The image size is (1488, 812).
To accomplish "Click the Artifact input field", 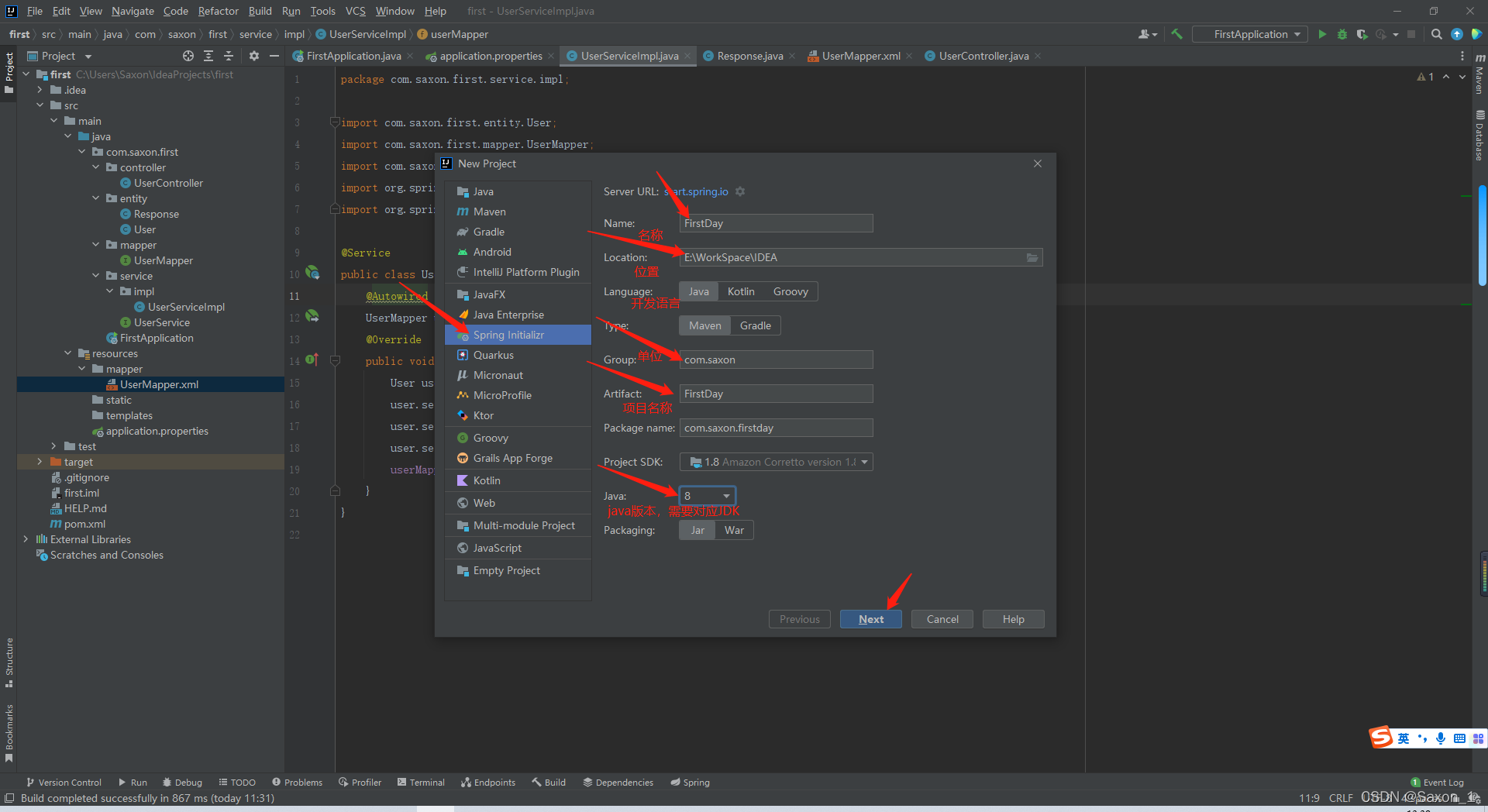I will click(776, 394).
